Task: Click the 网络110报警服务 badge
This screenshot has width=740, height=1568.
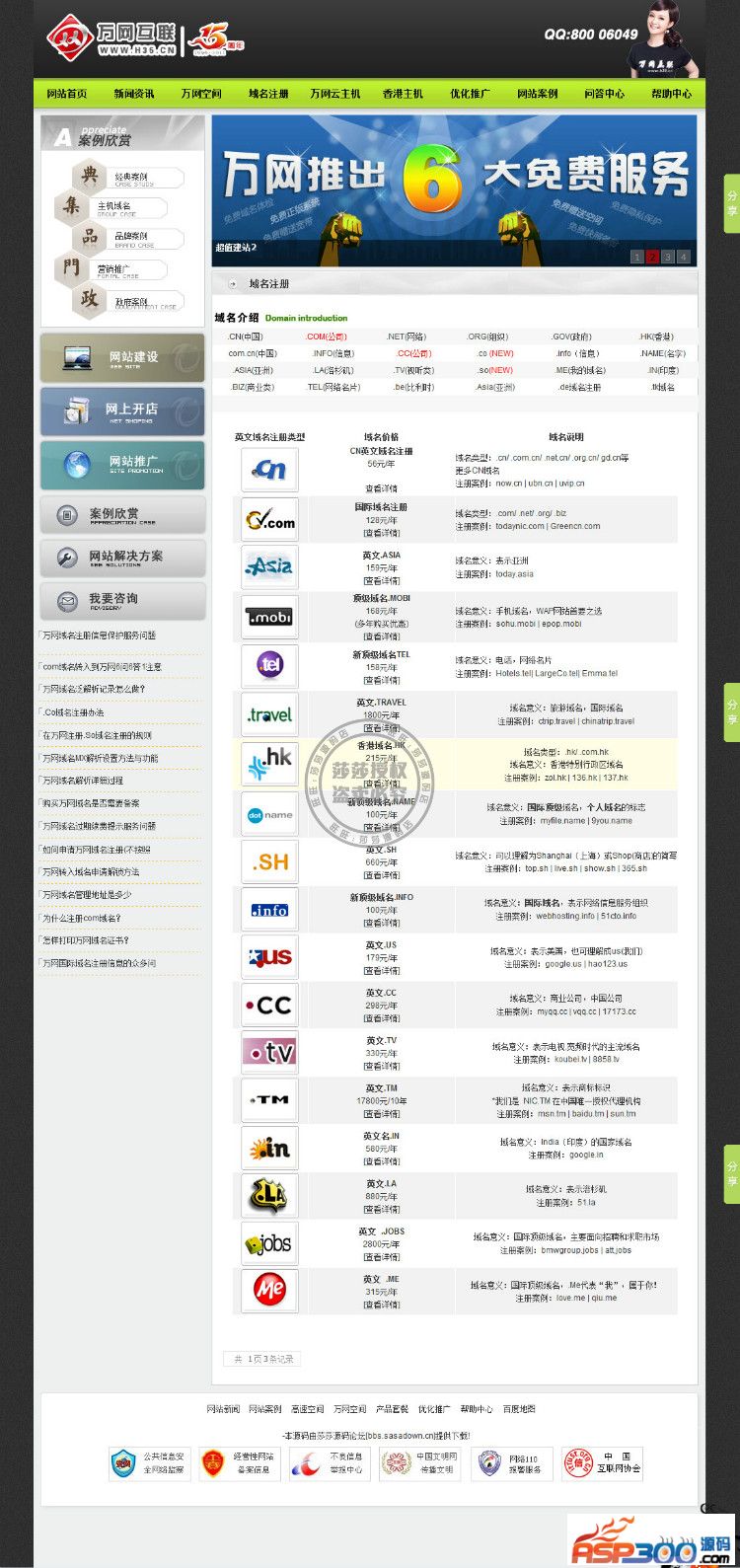Action: pos(512,1463)
